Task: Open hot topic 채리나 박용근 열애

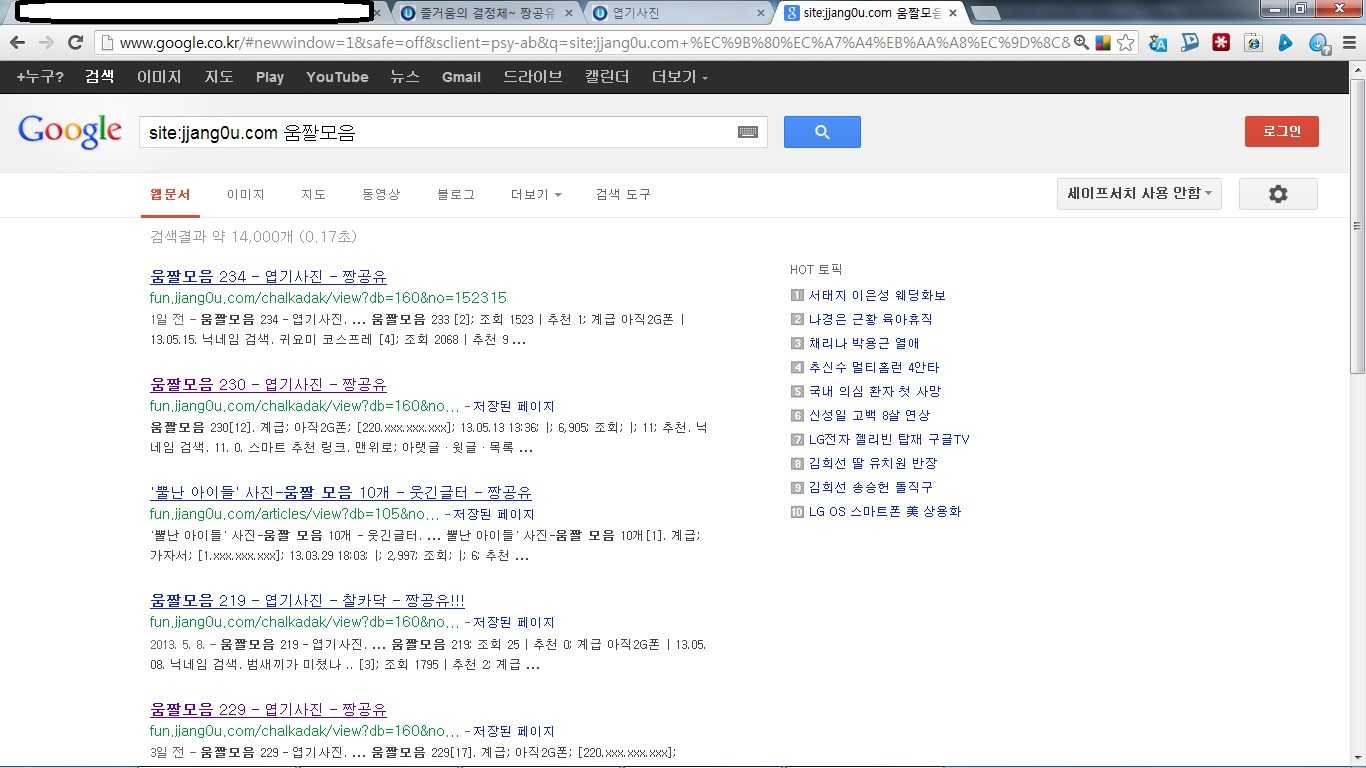Action: click(x=864, y=344)
